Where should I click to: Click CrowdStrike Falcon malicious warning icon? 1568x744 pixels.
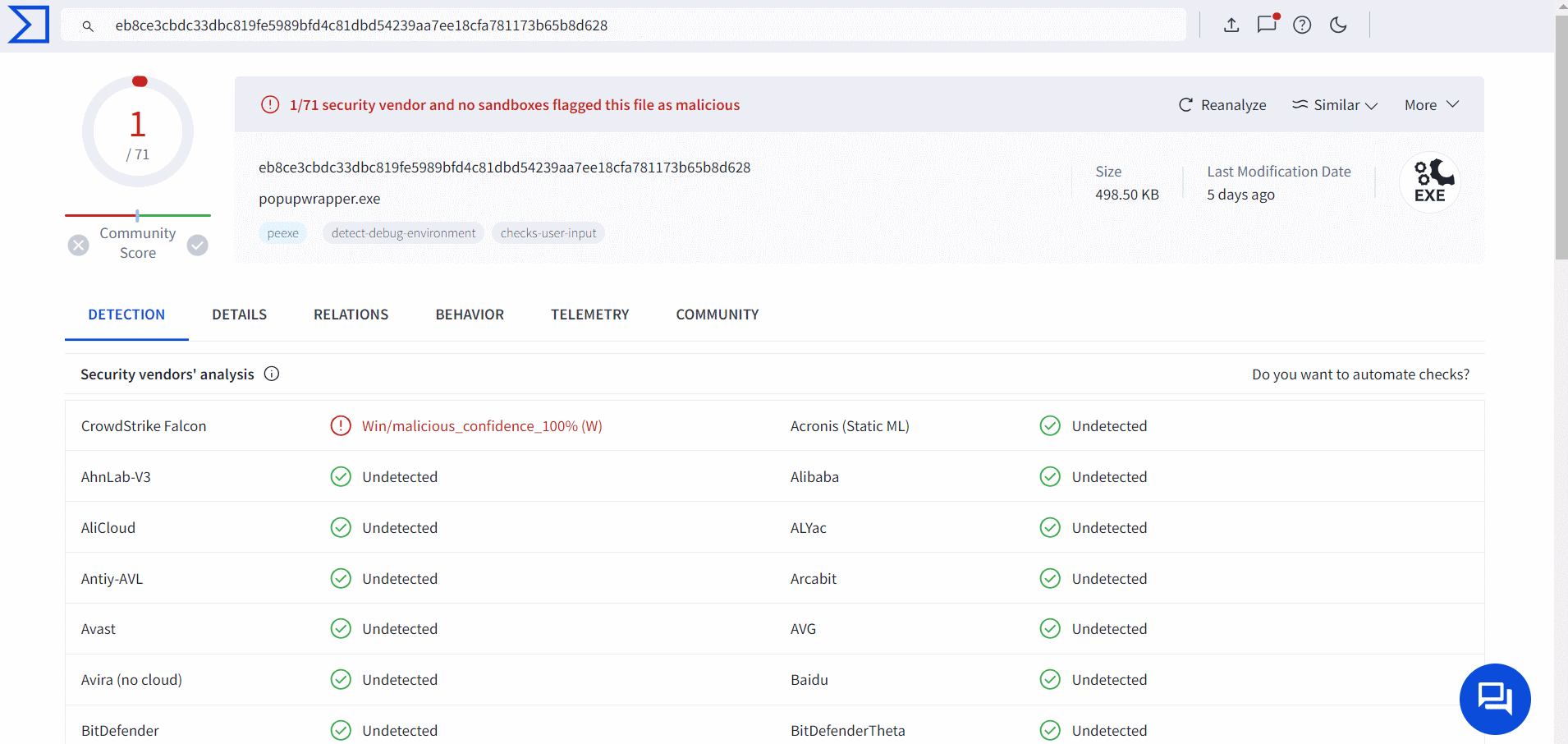click(341, 425)
